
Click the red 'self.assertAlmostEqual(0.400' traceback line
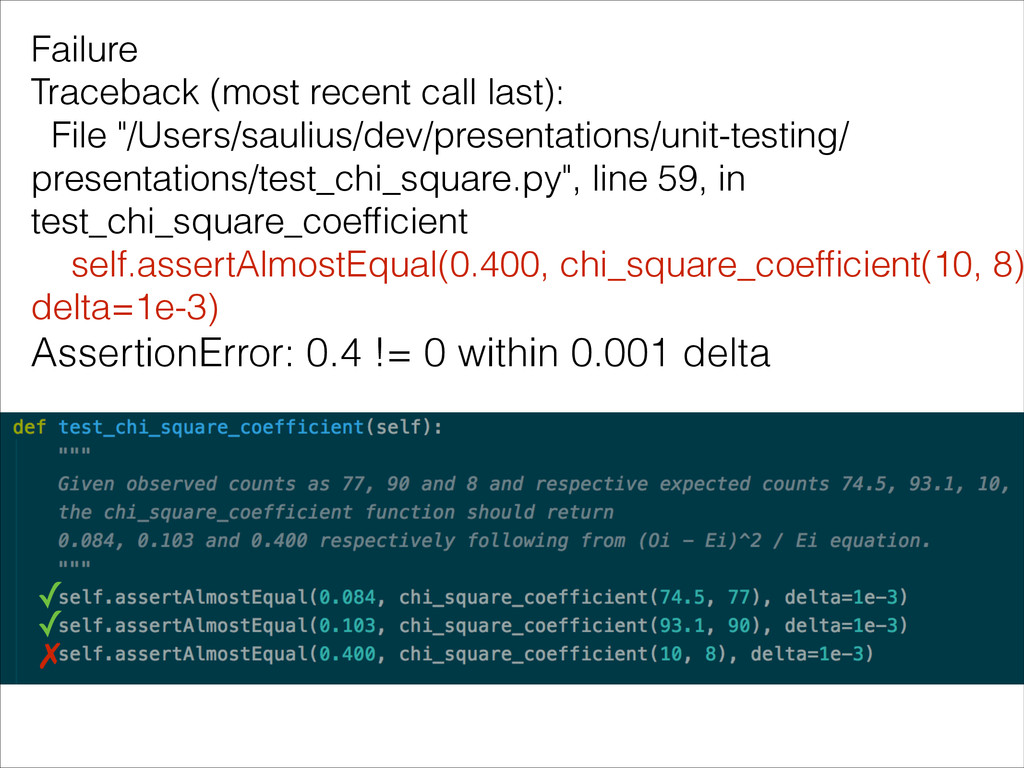[306, 264]
